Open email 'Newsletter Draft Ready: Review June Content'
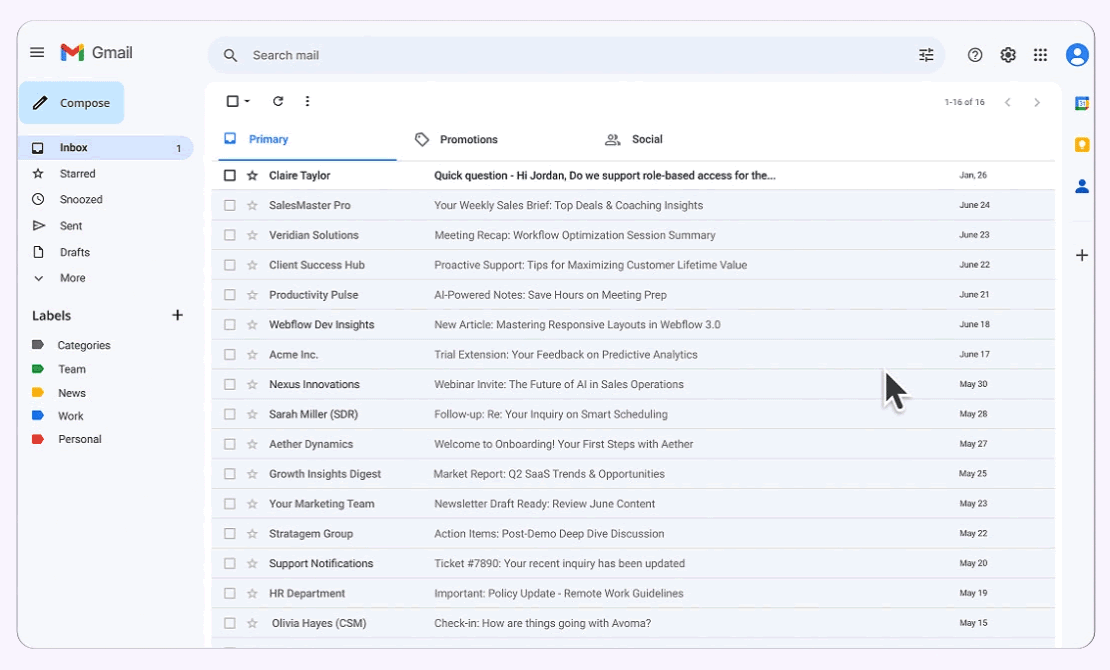Screen dimensions: 1110x670 pos(544,504)
